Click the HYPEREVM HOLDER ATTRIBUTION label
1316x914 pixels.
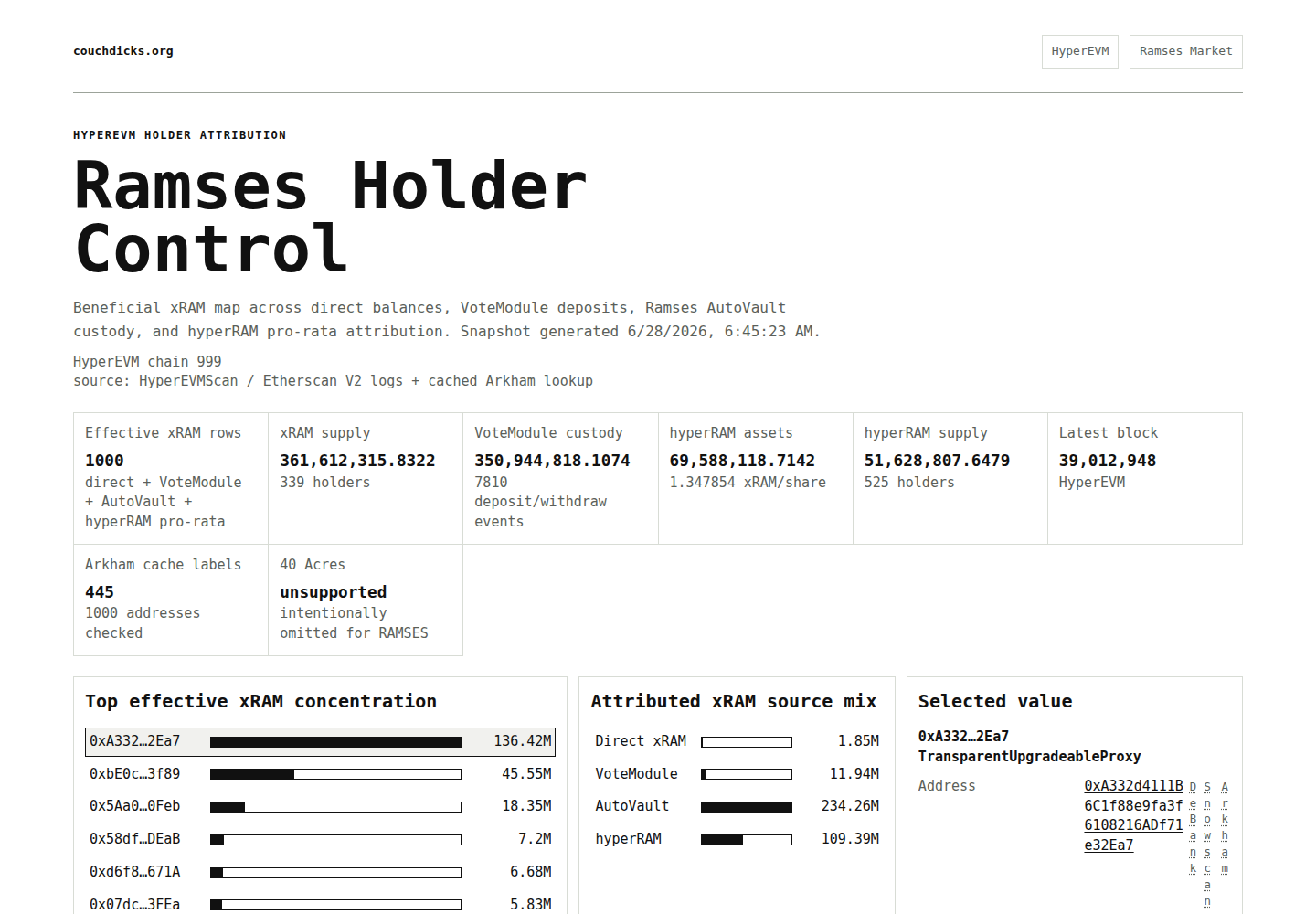pyautogui.click(x=180, y=135)
